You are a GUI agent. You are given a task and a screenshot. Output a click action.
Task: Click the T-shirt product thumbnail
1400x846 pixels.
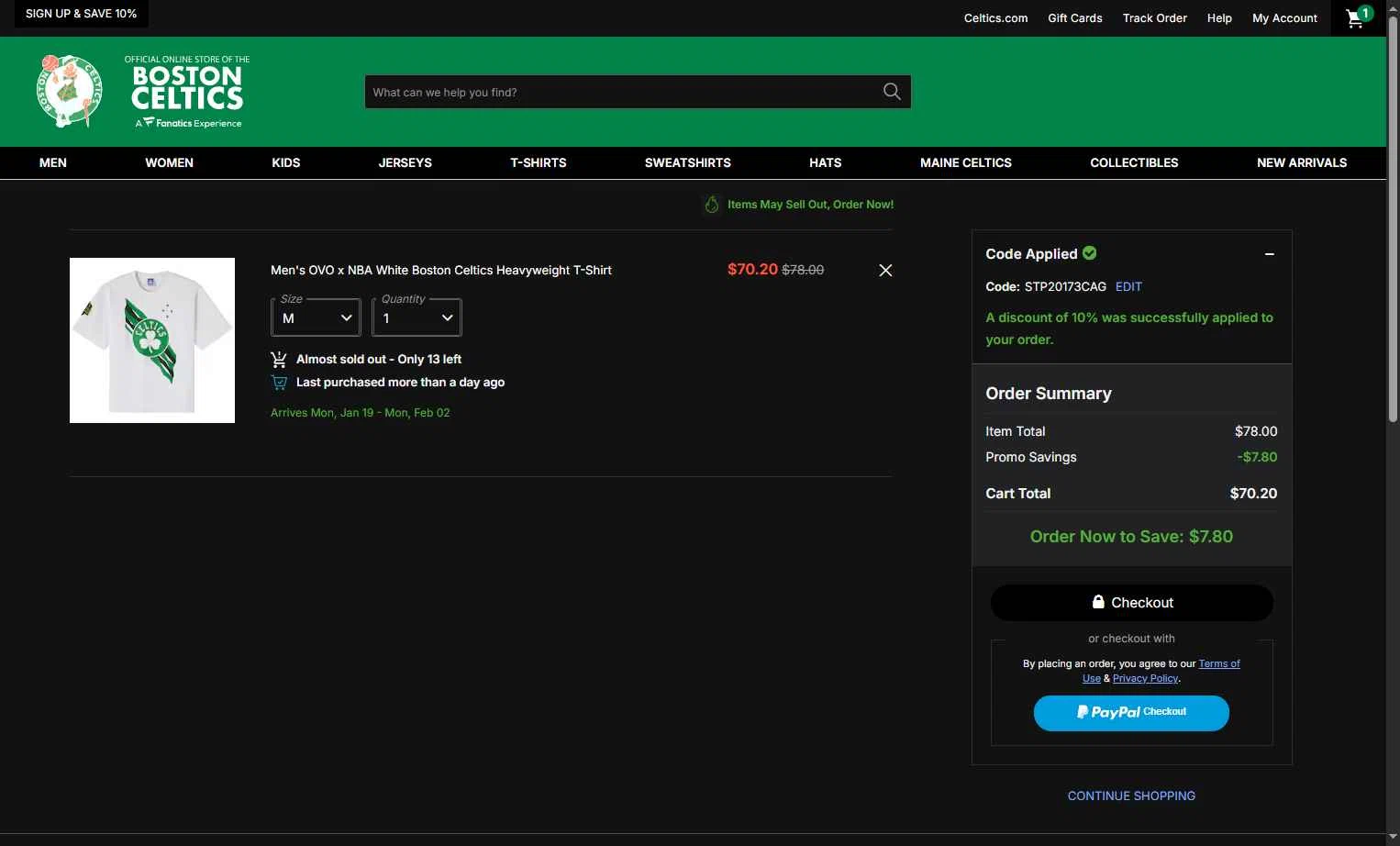[152, 340]
